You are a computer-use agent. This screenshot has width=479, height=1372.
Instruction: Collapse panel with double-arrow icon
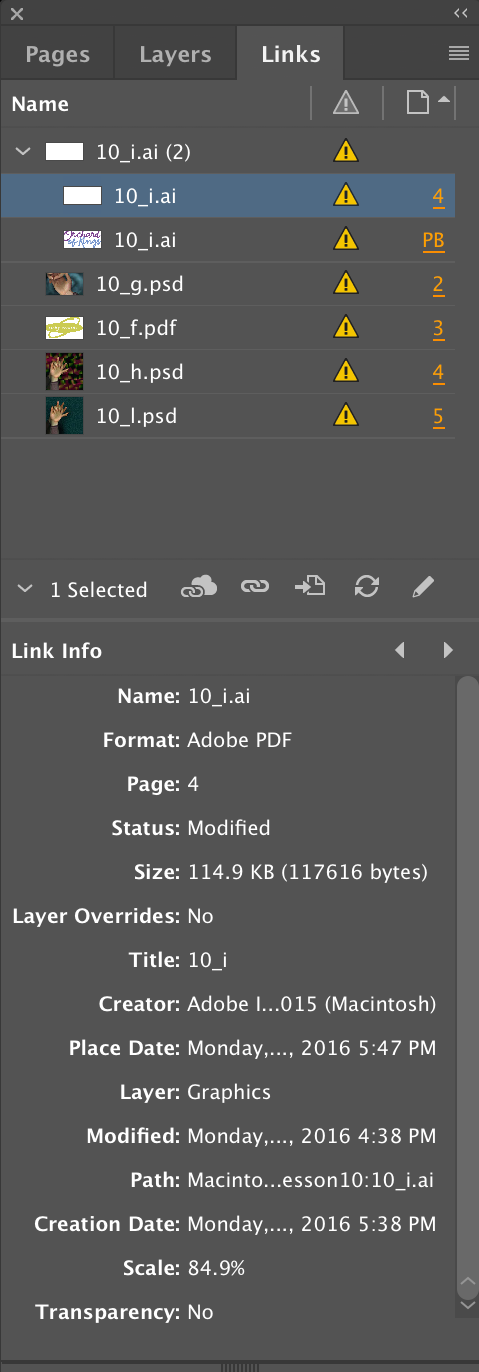[461, 13]
